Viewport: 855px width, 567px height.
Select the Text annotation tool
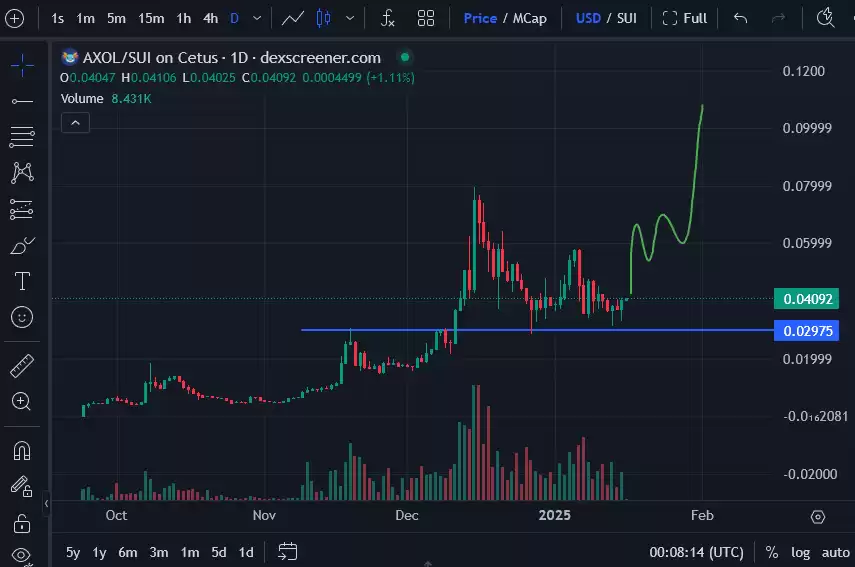22,281
